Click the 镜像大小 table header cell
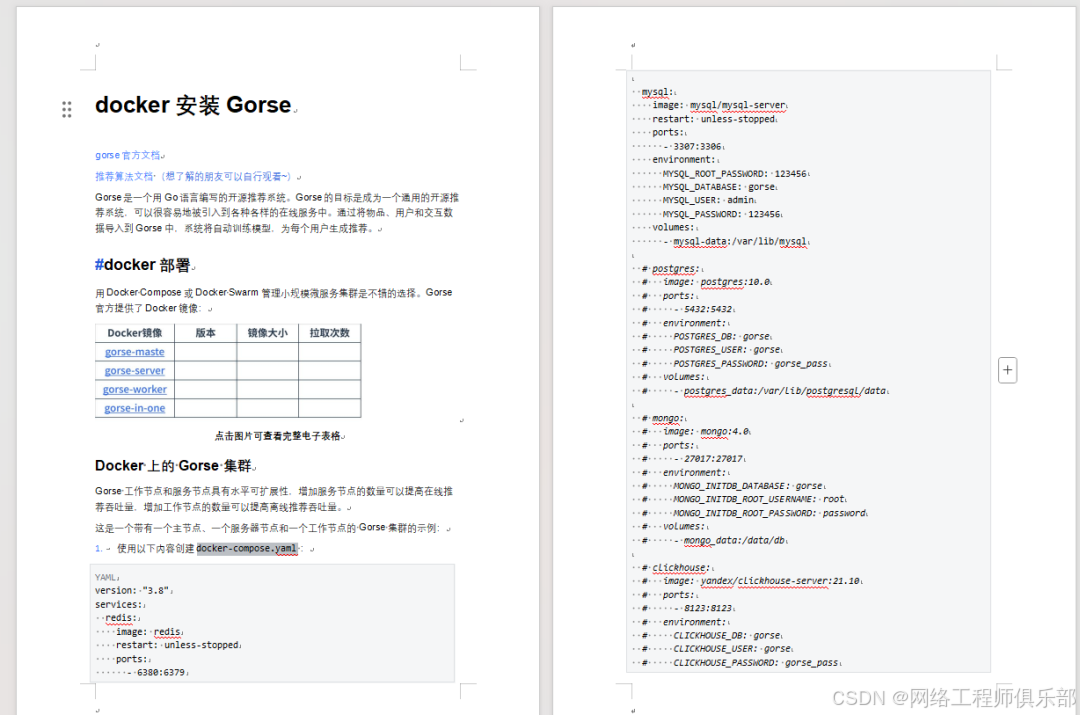Screen dimensions: 1080x715 [267, 333]
